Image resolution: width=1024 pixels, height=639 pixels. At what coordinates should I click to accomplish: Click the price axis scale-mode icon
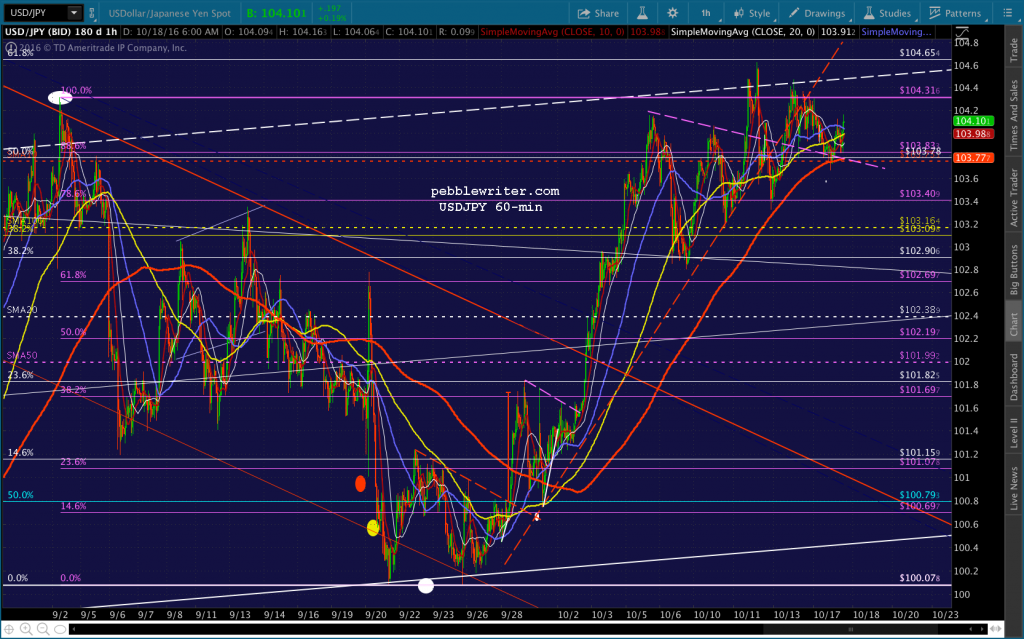click(962, 31)
